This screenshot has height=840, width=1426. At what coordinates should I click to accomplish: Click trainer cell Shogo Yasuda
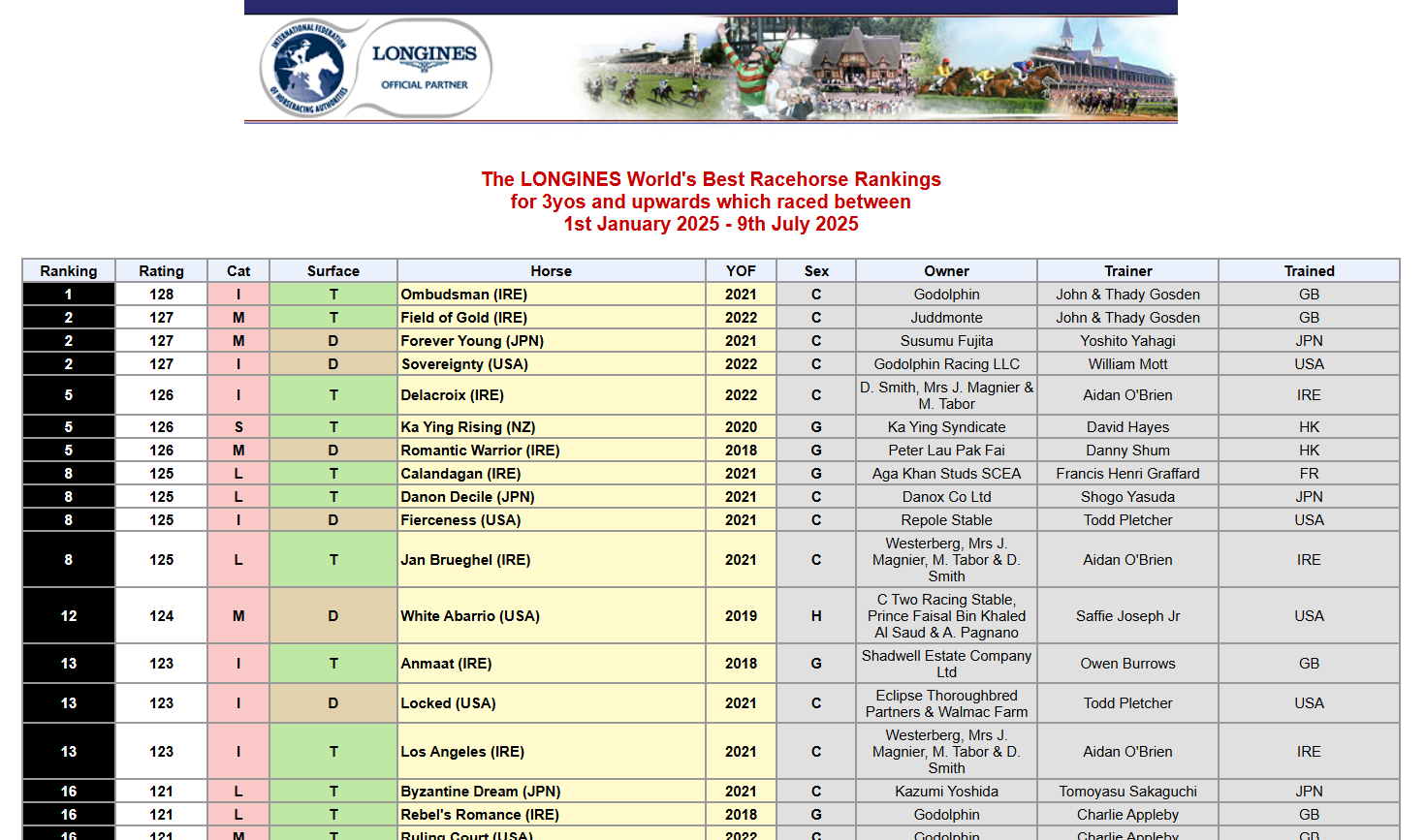1128,497
